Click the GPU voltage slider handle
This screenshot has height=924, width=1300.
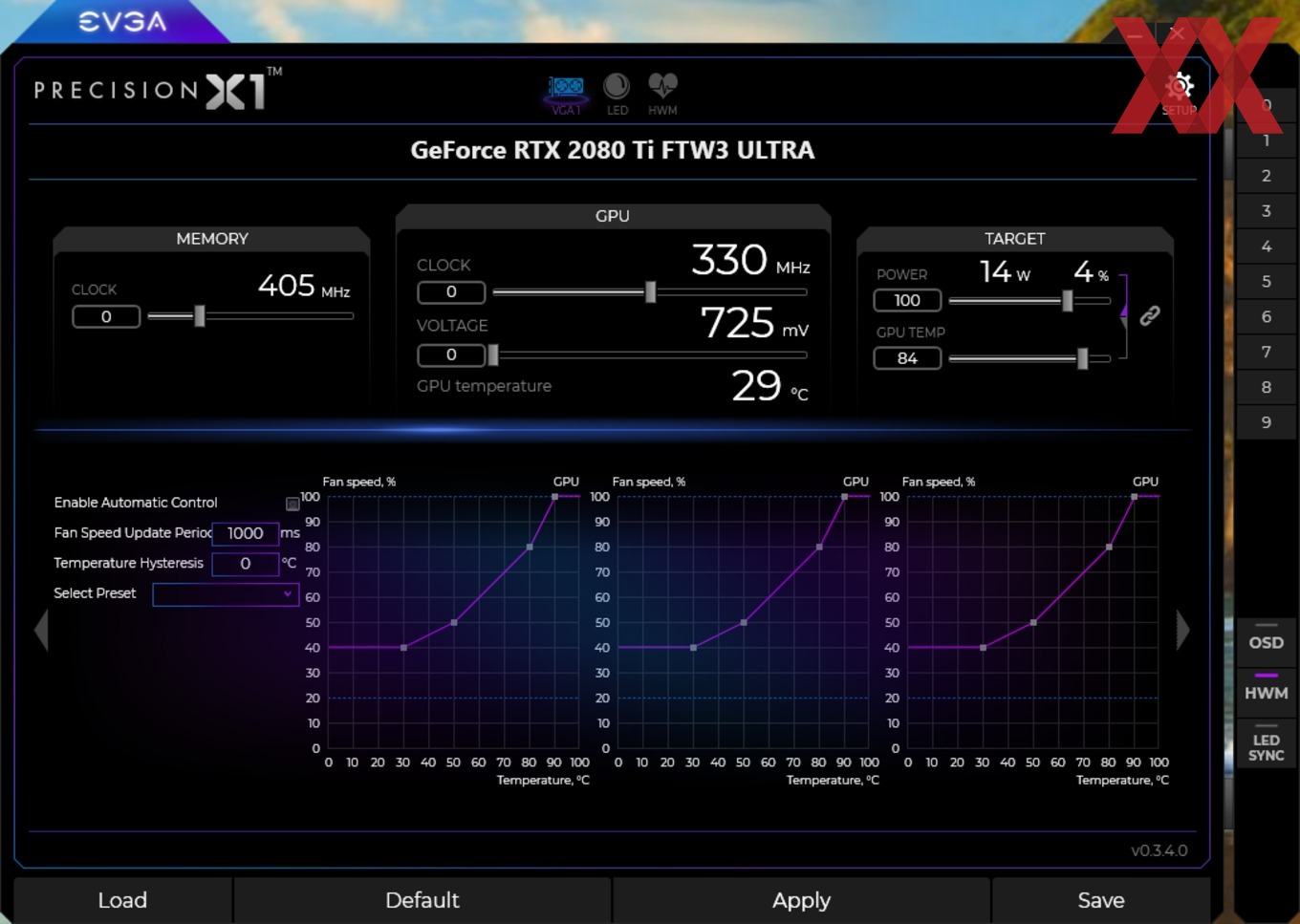click(x=493, y=355)
